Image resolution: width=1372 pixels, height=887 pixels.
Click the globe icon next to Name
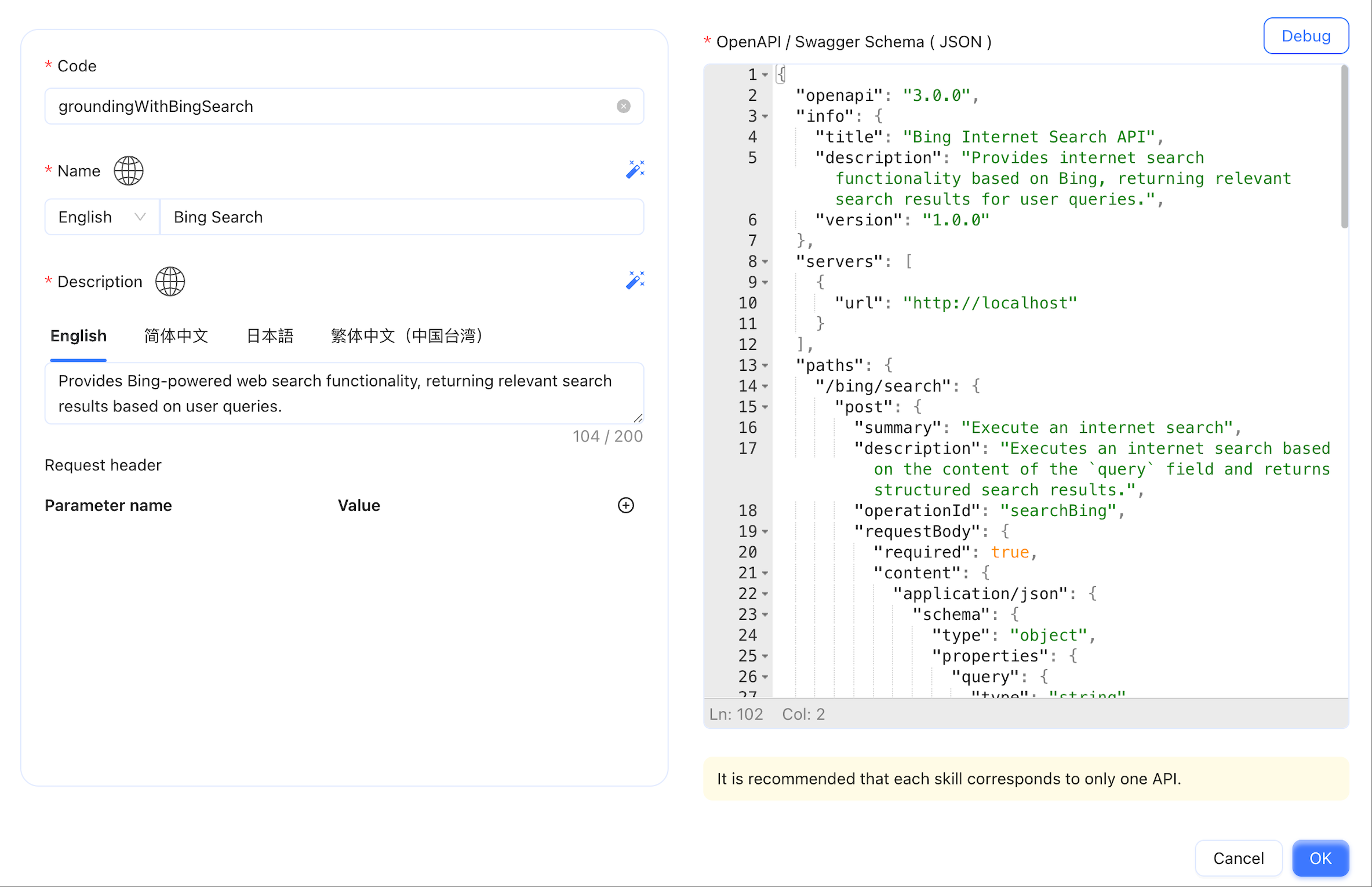tap(128, 171)
